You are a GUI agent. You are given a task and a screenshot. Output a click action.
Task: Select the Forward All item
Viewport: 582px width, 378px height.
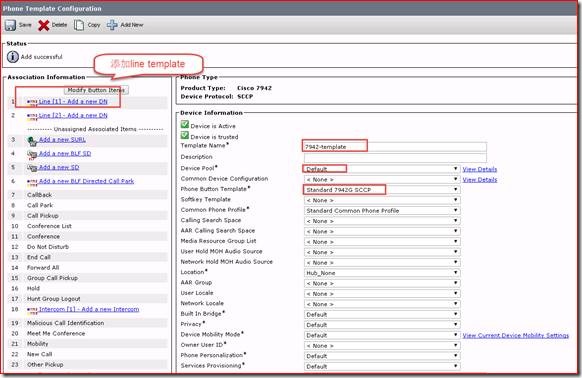point(43,268)
